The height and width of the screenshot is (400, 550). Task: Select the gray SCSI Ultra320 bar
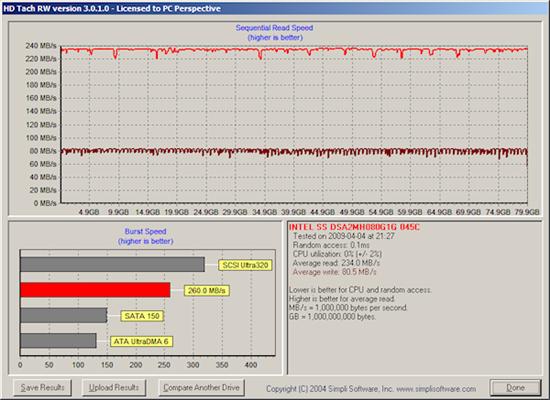point(112,265)
